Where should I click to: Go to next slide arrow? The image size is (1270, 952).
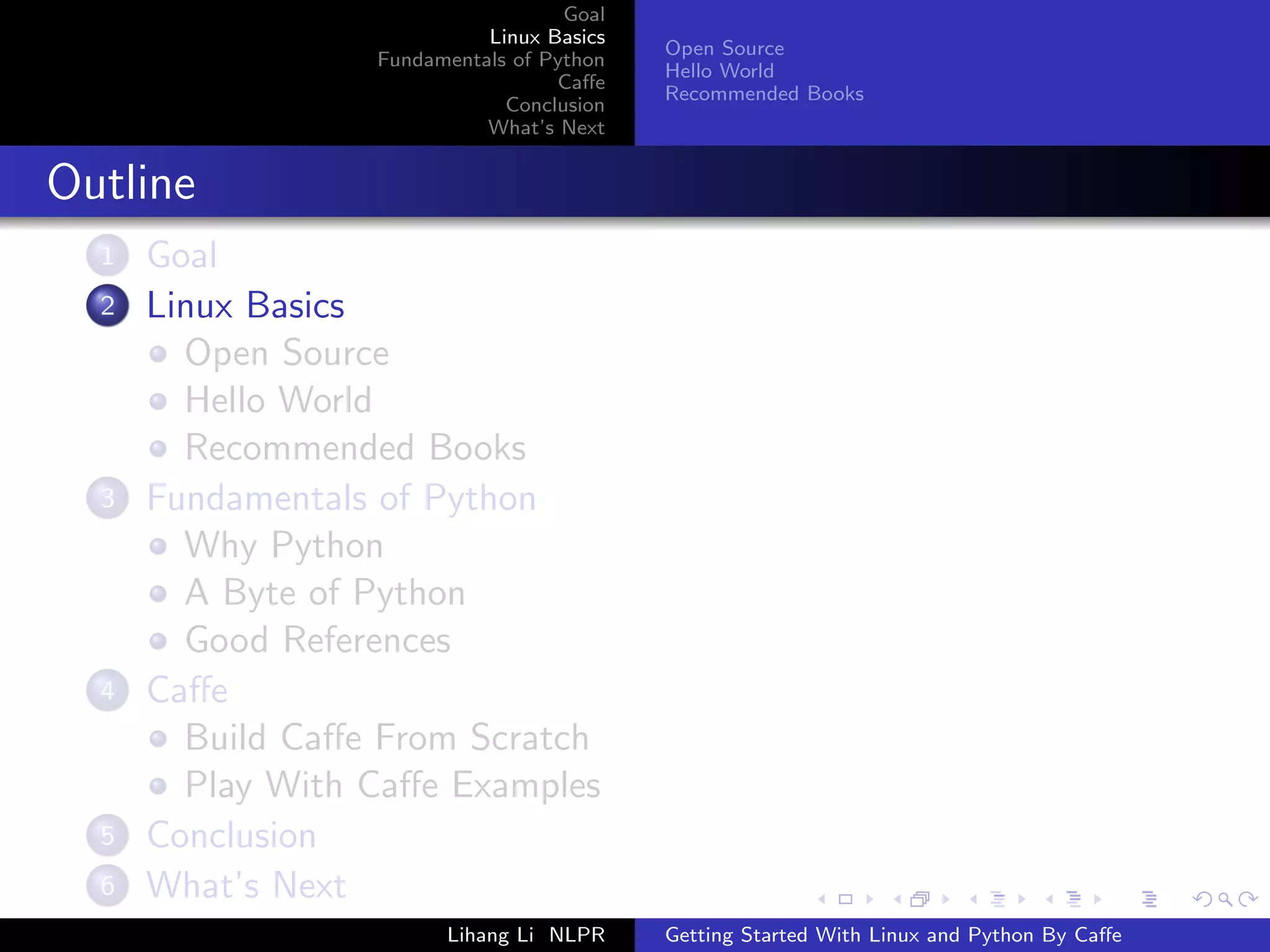(x=869, y=899)
